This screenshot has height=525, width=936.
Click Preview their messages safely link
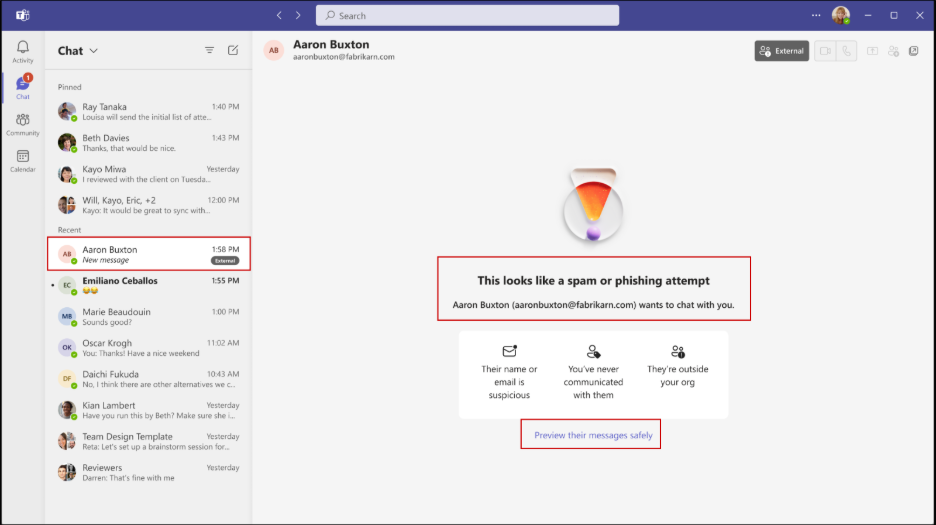click(593, 435)
